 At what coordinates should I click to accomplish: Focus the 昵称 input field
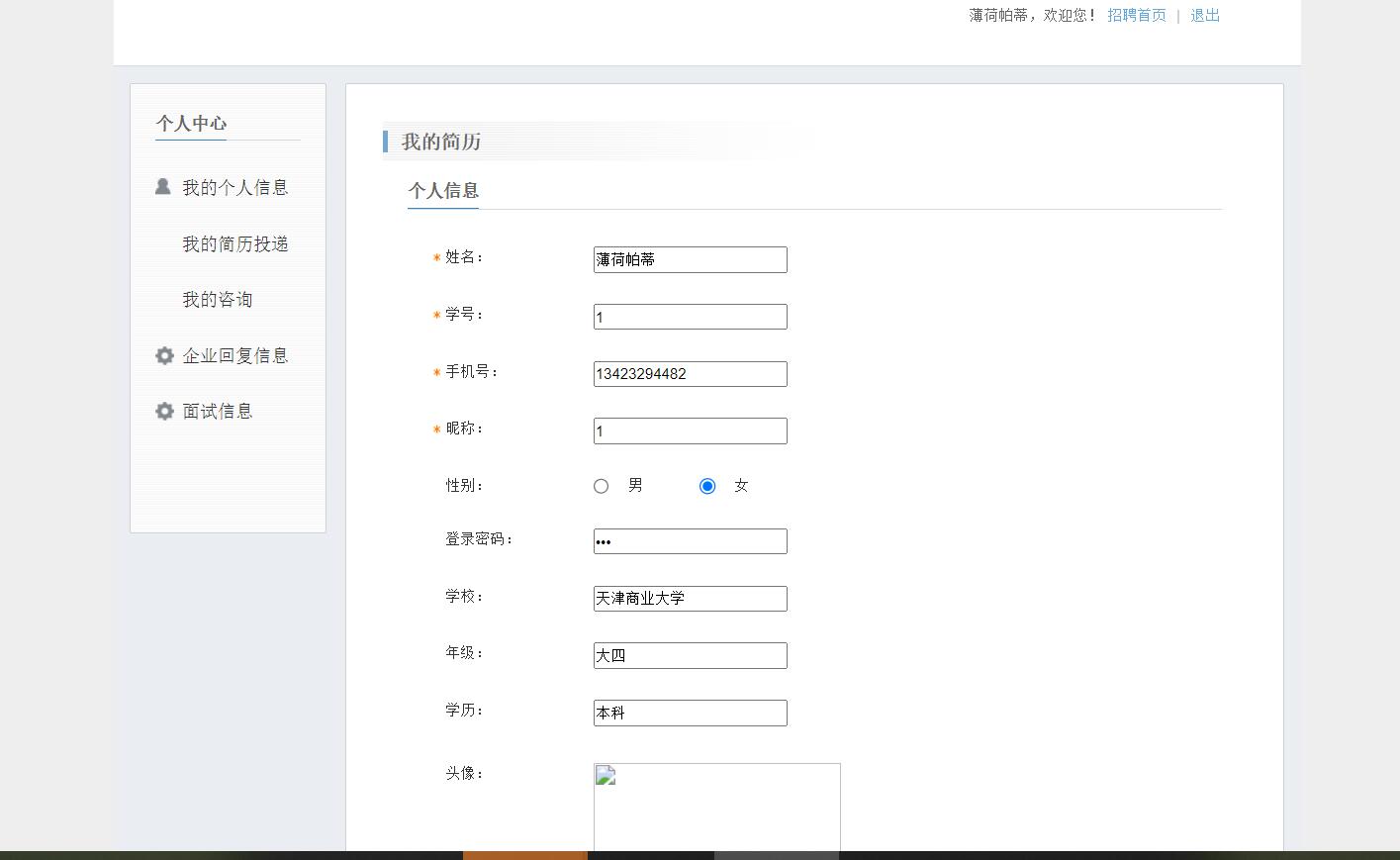pos(691,430)
